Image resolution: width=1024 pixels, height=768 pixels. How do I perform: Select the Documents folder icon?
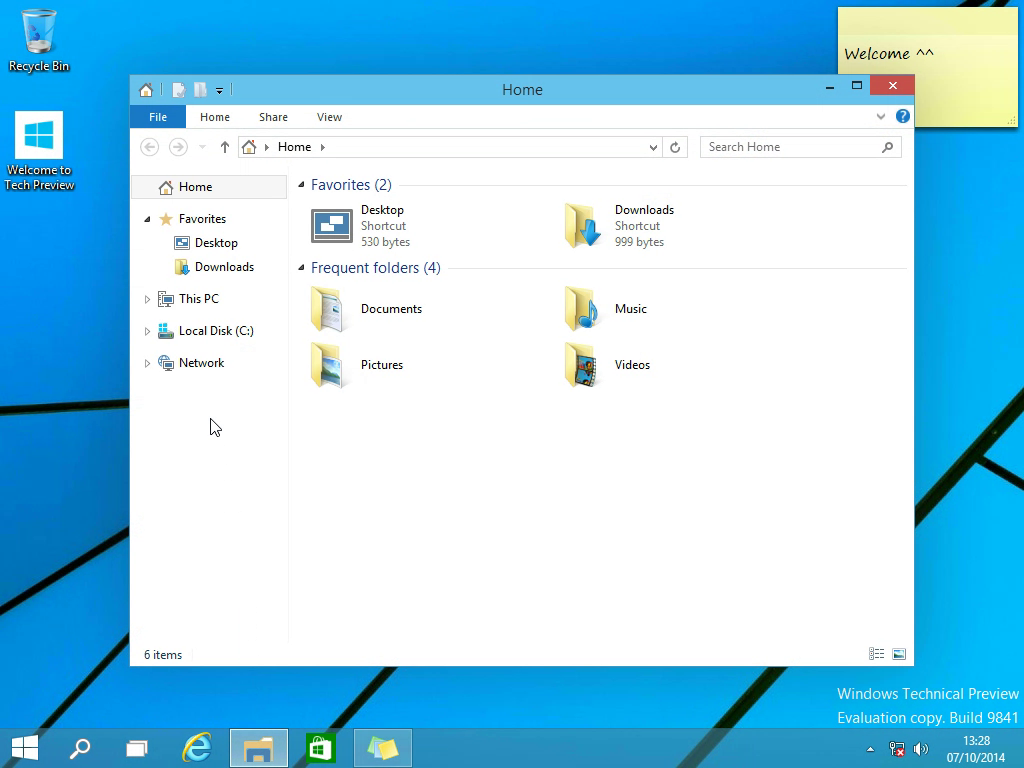(327, 309)
